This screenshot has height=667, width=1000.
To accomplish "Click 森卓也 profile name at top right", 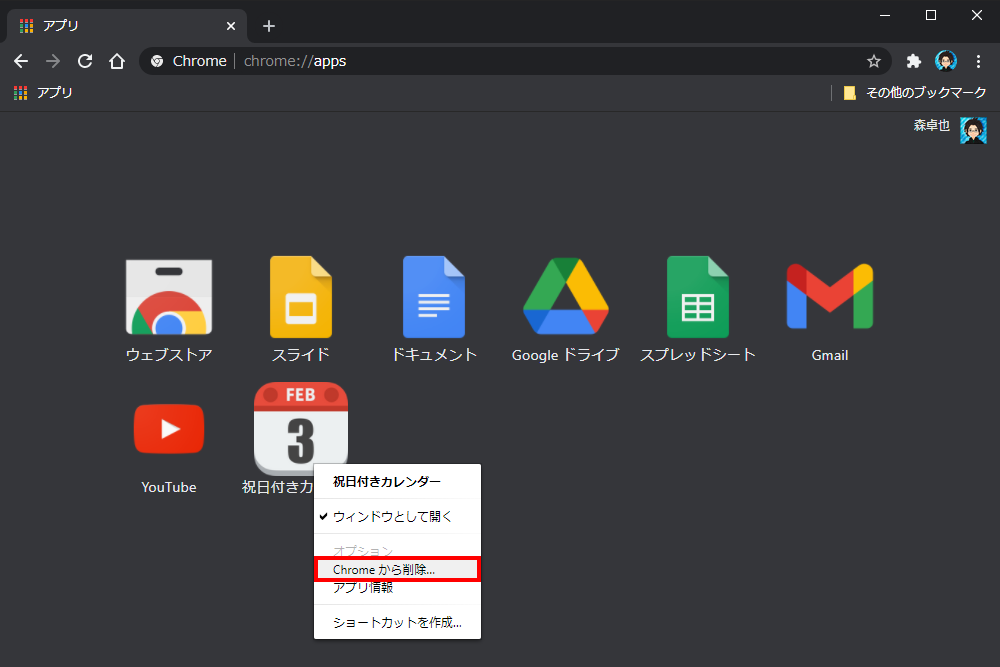I will 931,125.
